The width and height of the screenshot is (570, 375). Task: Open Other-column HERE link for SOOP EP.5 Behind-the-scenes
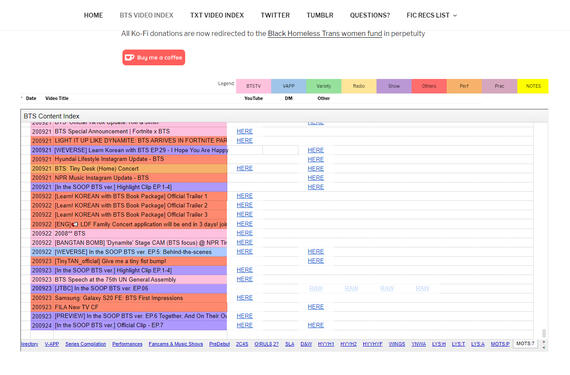(316, 251)
